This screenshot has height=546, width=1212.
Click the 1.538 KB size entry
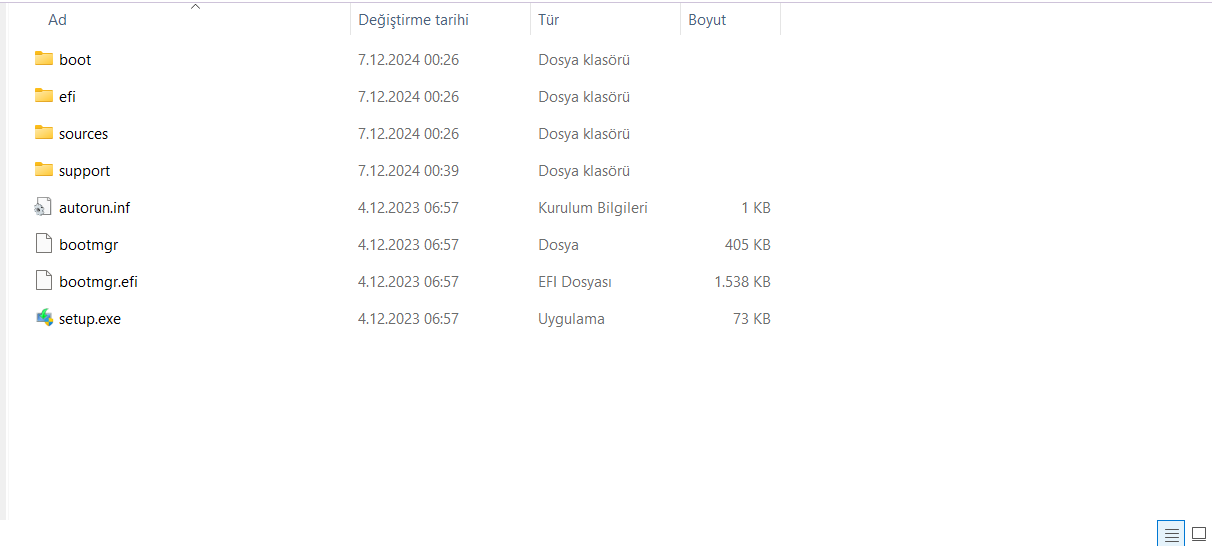(x=742, y=282)
